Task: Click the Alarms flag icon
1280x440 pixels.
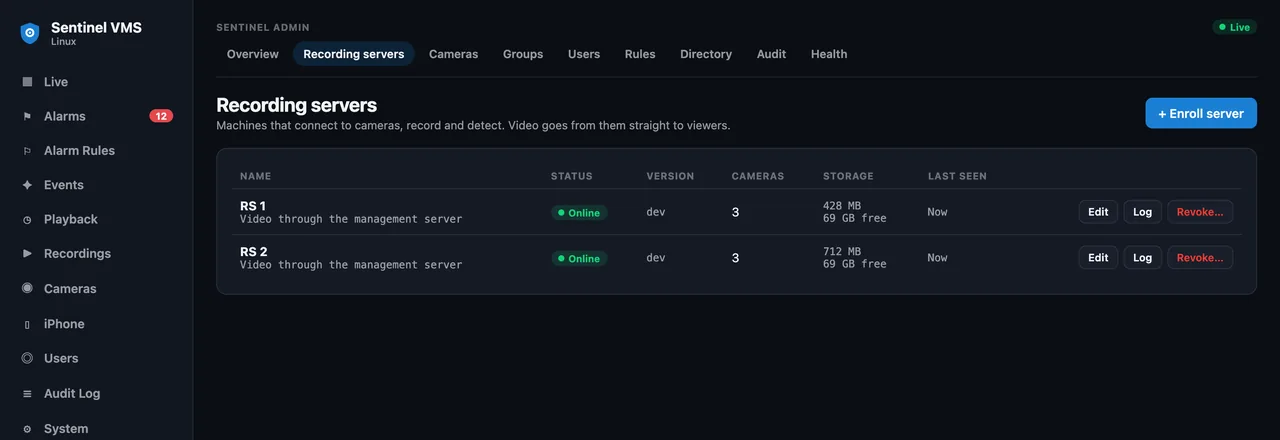Action: (x=27, y=116)
